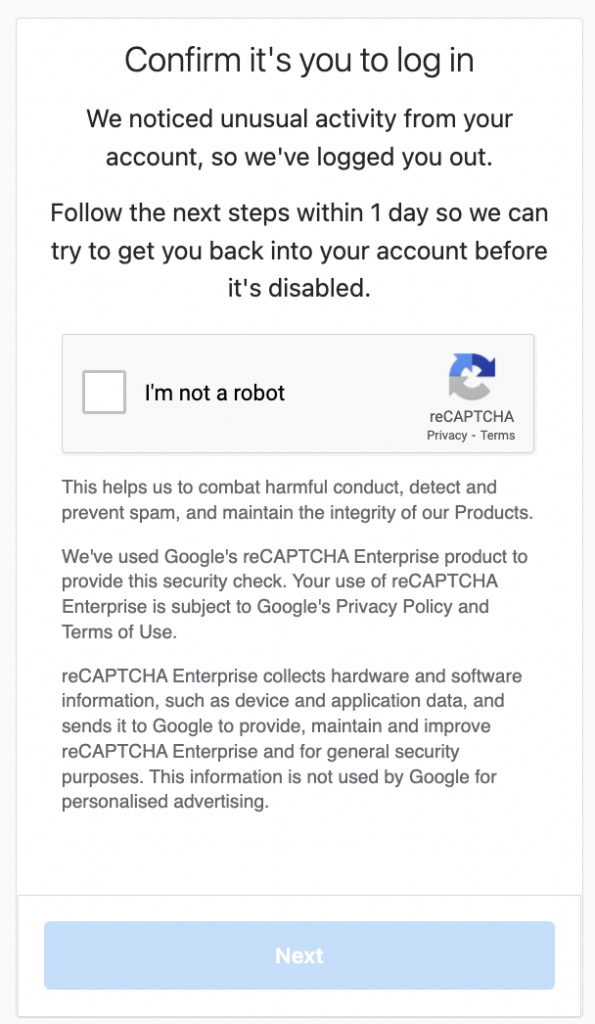The height and width of the screenshot is (1024, 595).
Task: Click the blank area inside the reCAPTCHA widget
Action: click(356, 392)
